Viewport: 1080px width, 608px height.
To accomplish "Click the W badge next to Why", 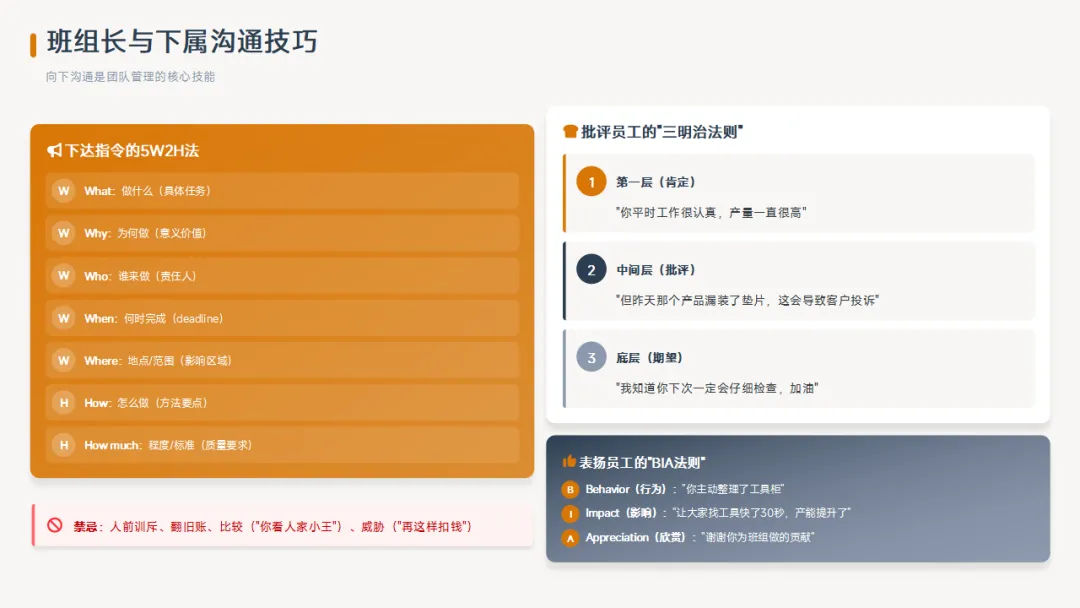I will click(64, 233).
